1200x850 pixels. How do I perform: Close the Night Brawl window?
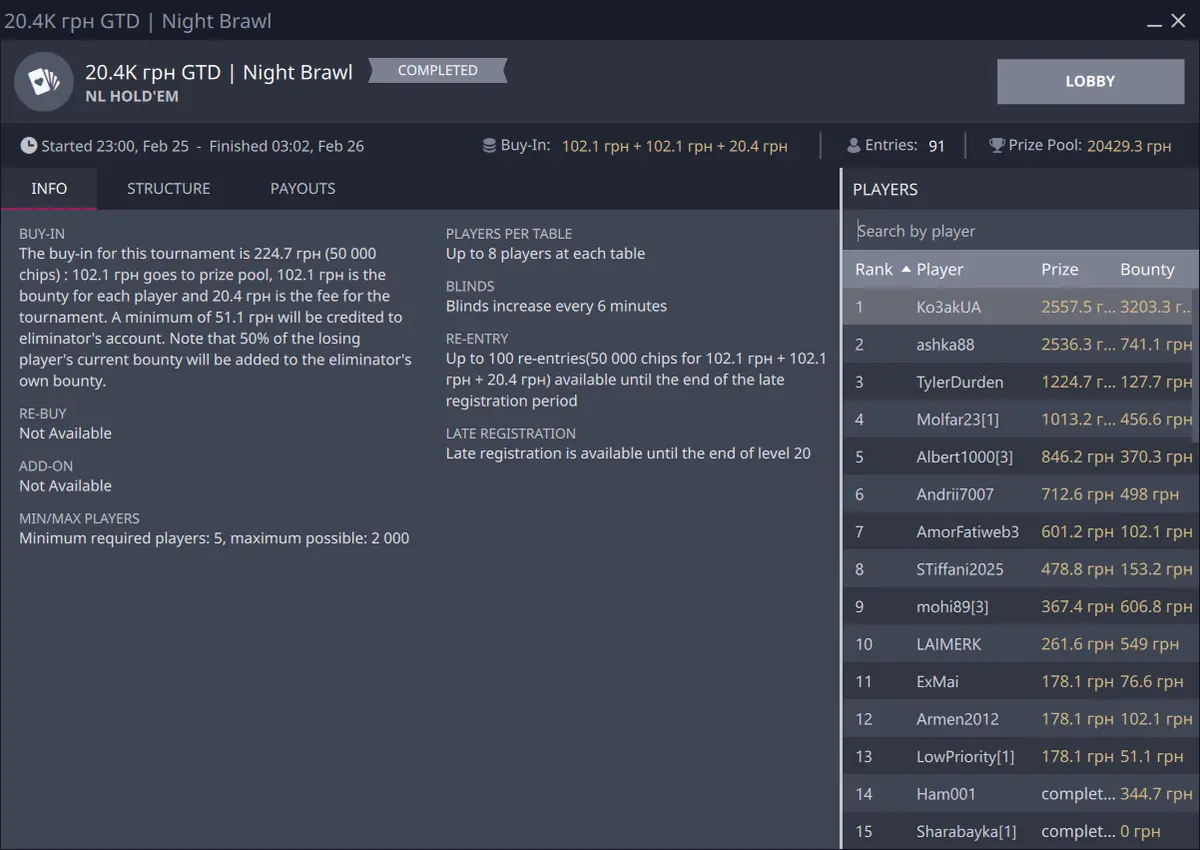coord(1179,21)
